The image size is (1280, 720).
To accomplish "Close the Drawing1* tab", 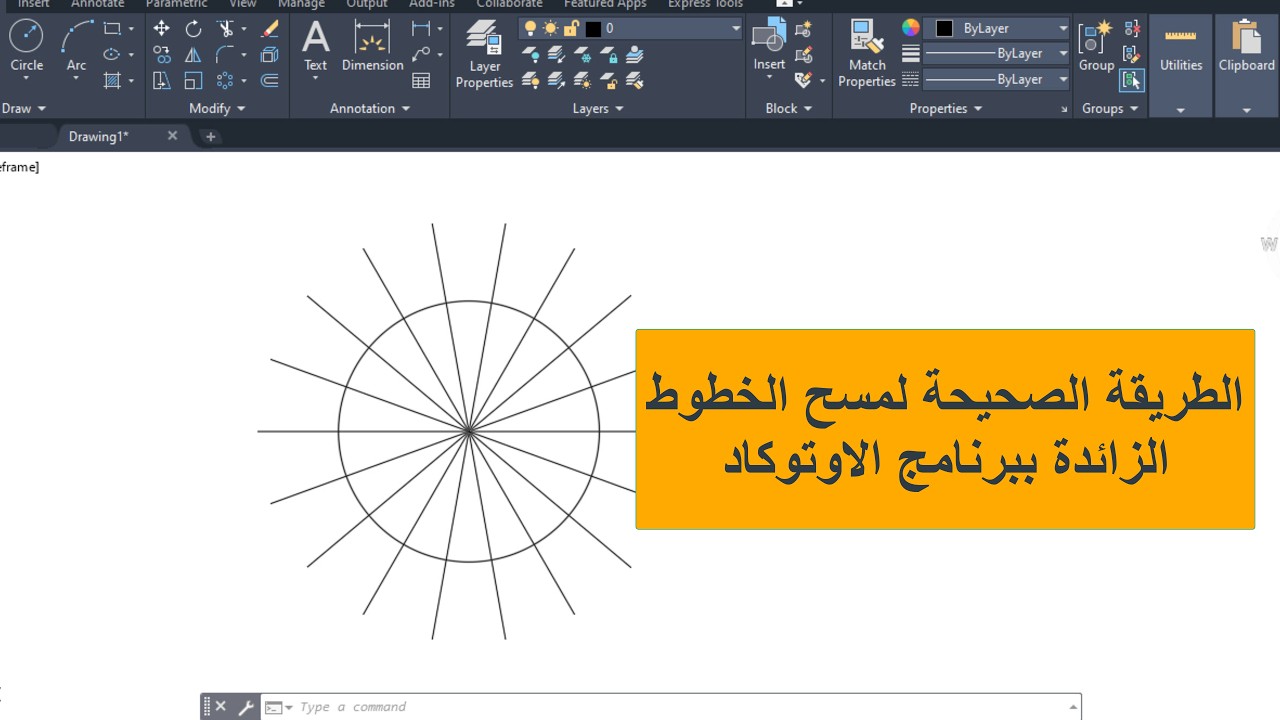I will pos(172,135).
